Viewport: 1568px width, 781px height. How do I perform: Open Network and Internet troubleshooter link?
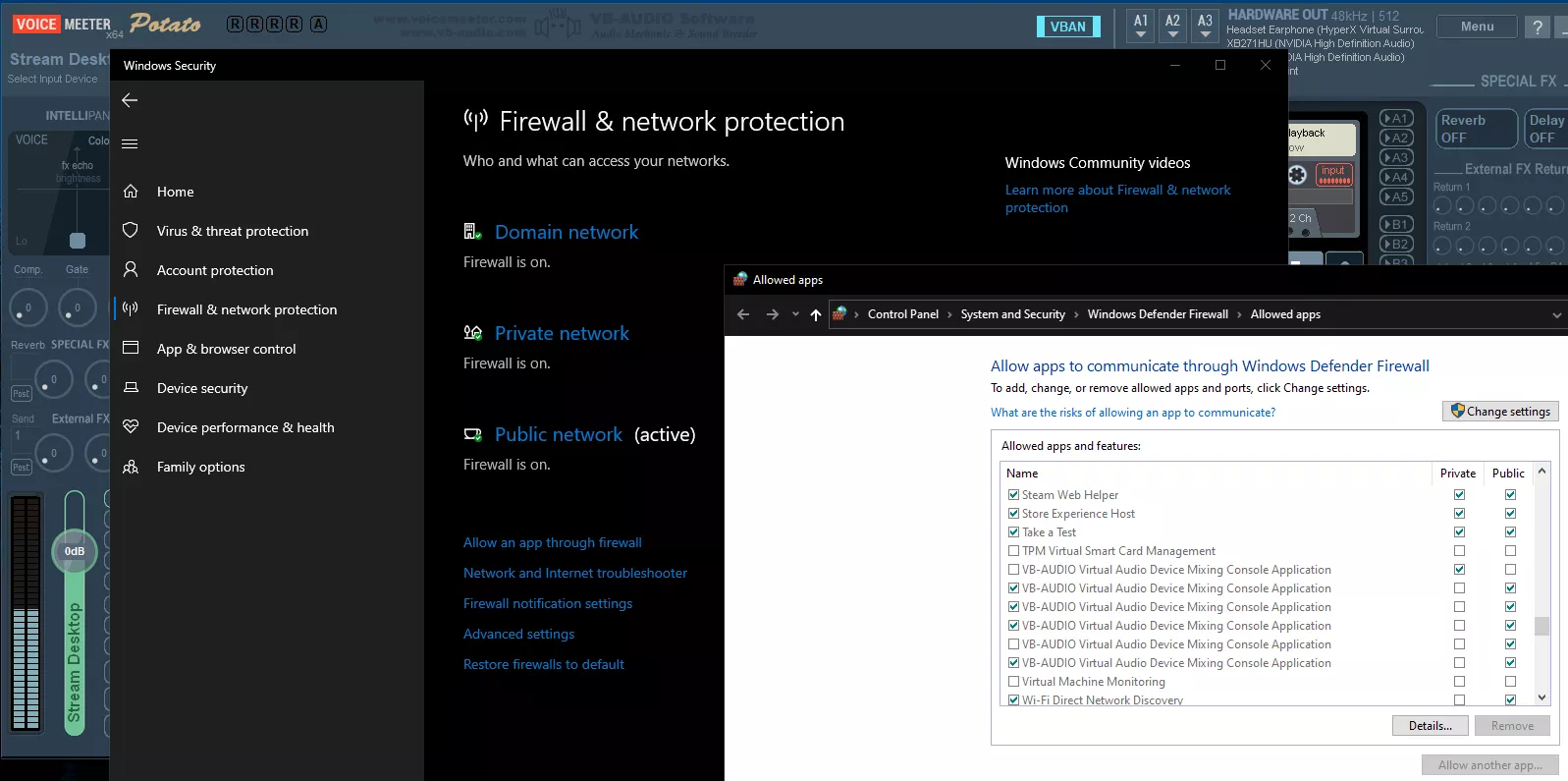[x=575, y=573]
